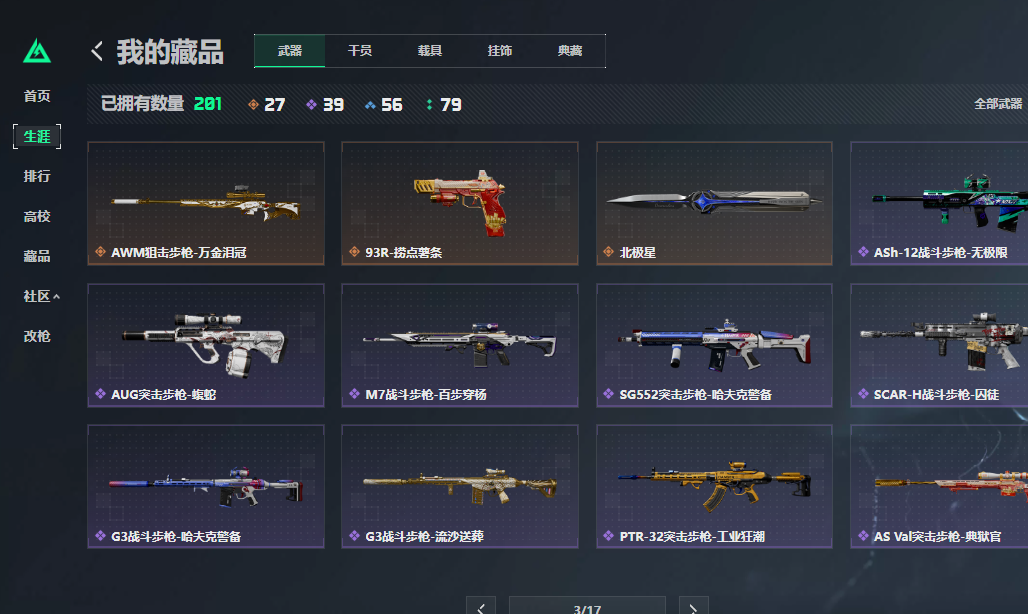This screenshot has width=1028, height=614.
Task: Go back using the arrow beside 我的藏品
Action: (x=97, y=51)
